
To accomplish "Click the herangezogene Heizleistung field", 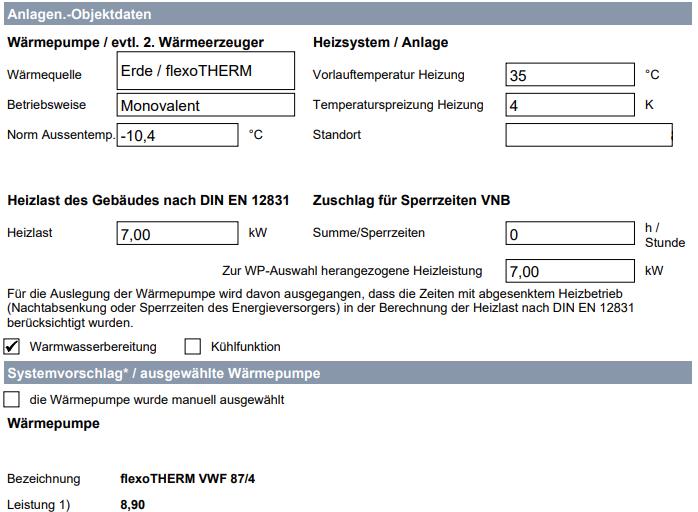I will tap(570, 271).
